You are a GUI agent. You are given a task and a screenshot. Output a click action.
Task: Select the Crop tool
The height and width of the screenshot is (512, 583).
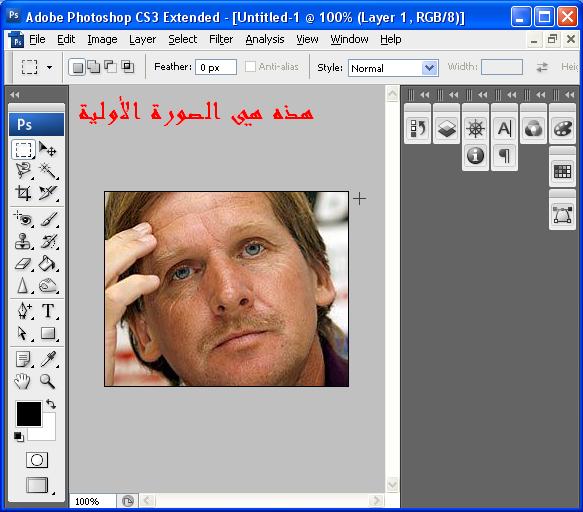pyautogui.click(x=23, y=193)
